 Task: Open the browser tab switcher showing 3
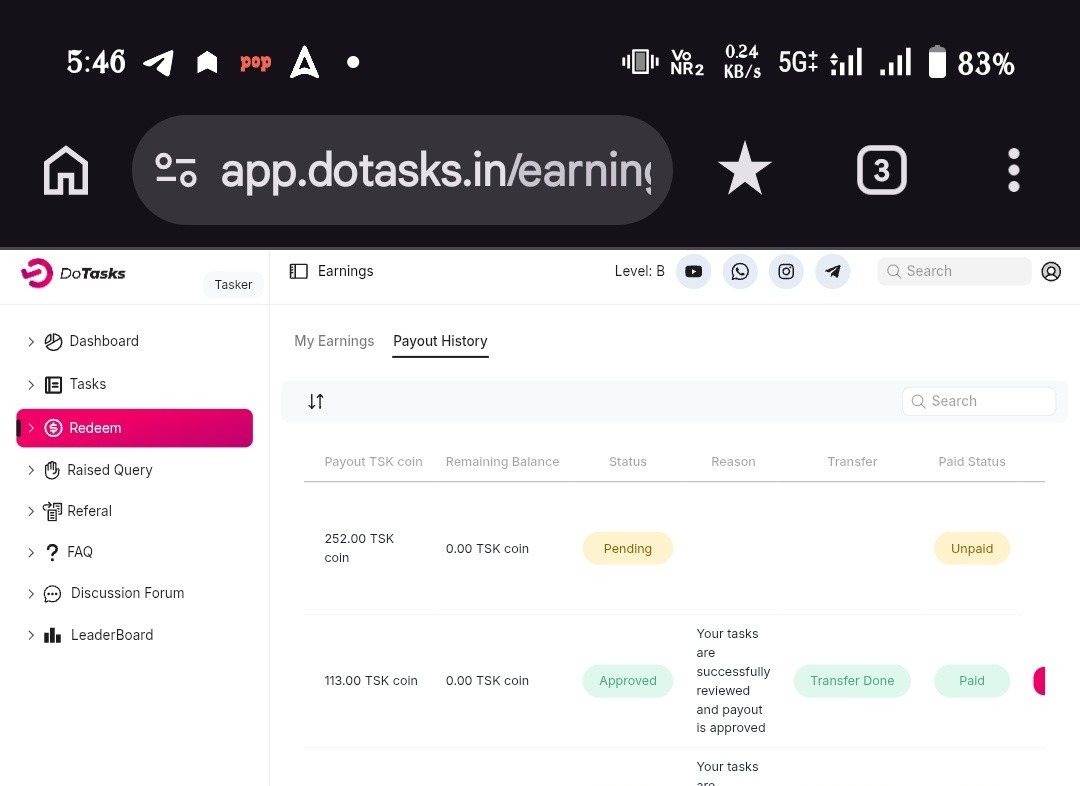pos(881,171)
